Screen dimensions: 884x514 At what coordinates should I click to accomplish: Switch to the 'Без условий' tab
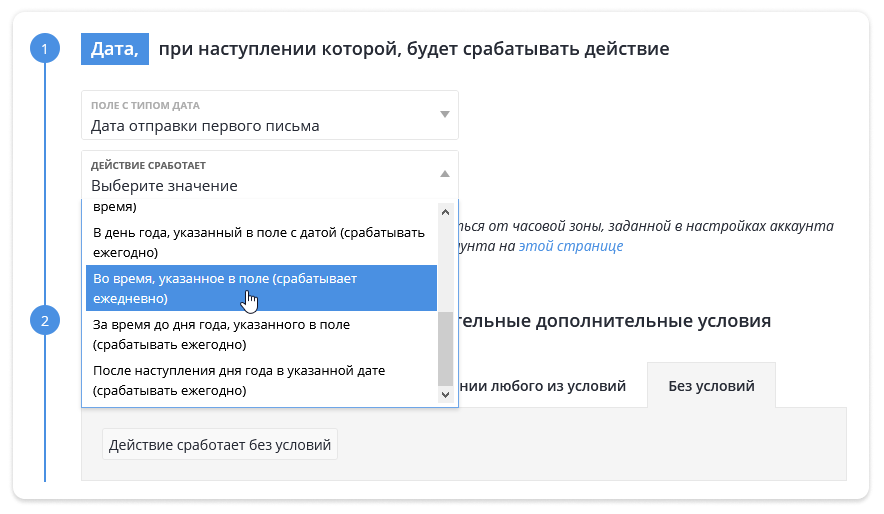pyautogui.click(x=711, y=386)
